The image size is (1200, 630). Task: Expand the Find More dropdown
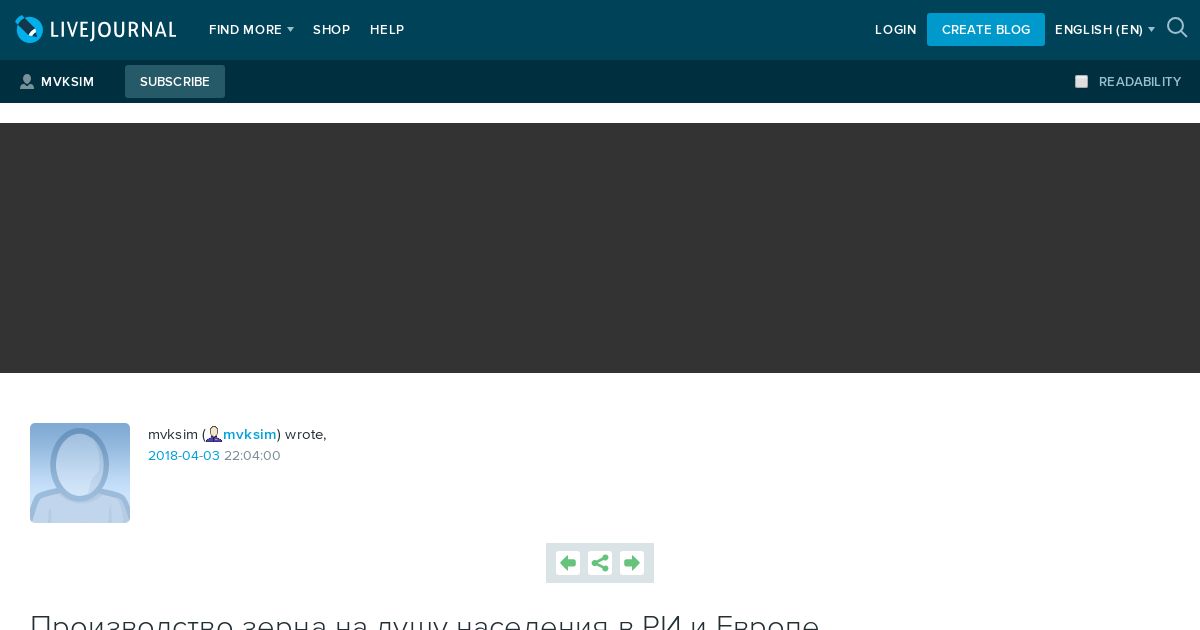pyautogui.click(x=251, y=30)
